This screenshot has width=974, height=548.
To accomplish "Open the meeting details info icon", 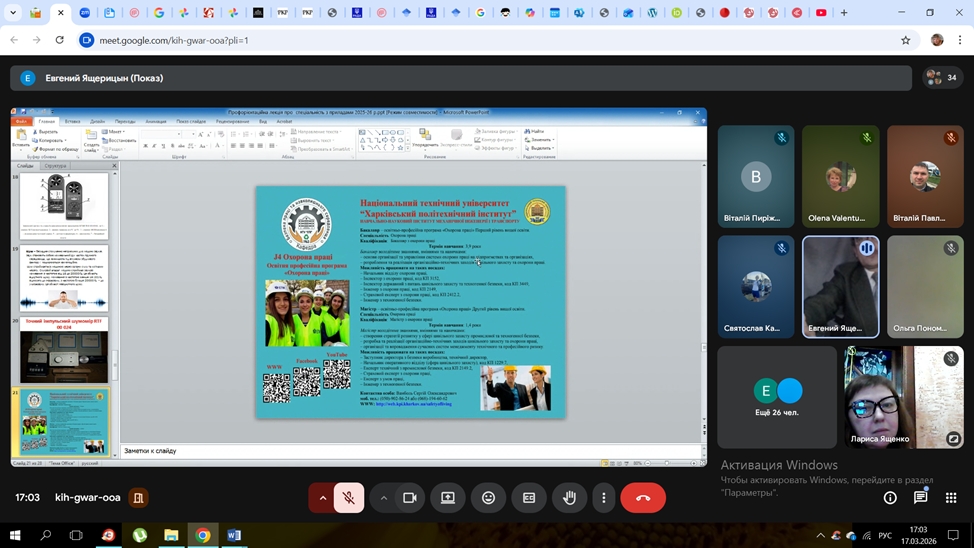I will (x=890, y=497).
